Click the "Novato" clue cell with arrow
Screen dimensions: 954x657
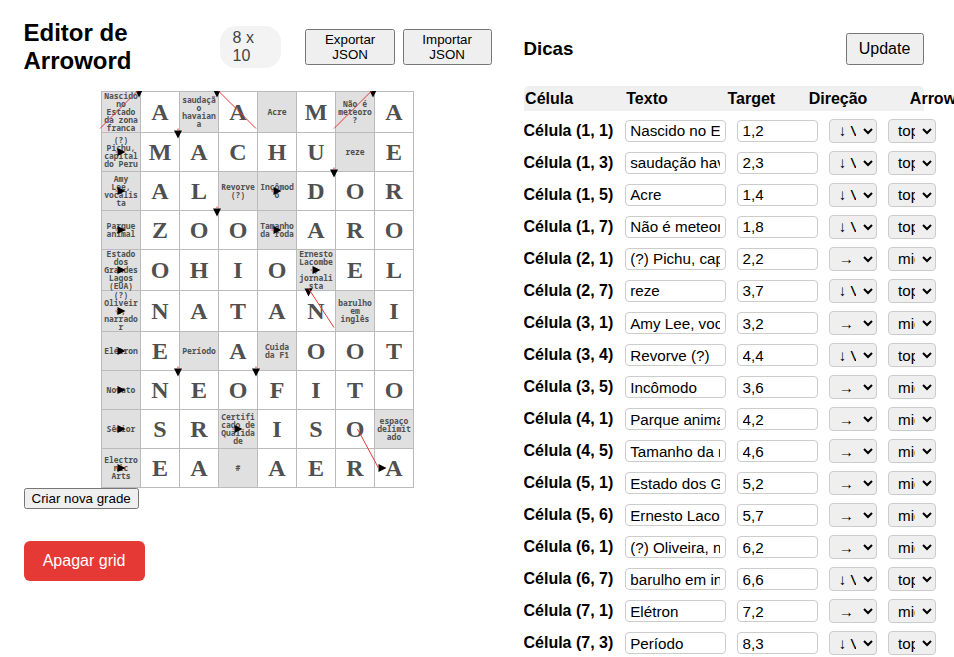click(120, 390)
